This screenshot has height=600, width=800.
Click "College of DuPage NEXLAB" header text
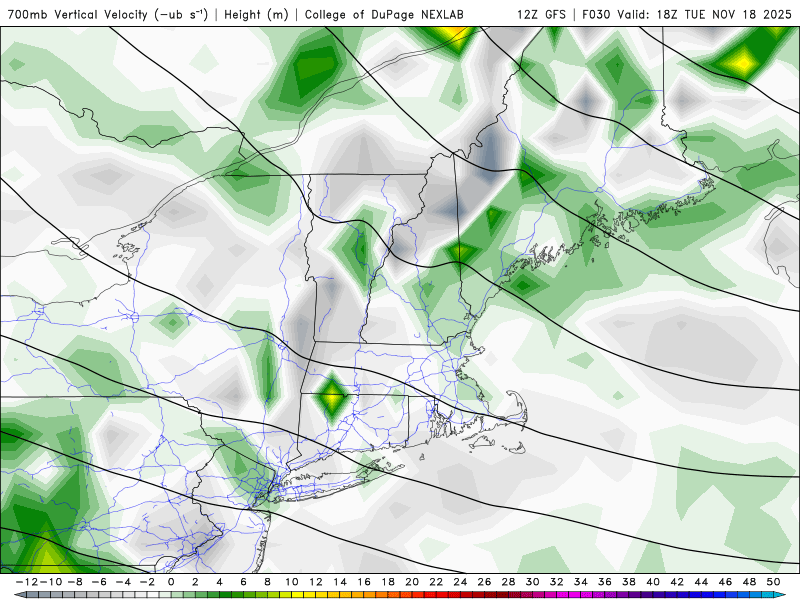tap(384, 14)
